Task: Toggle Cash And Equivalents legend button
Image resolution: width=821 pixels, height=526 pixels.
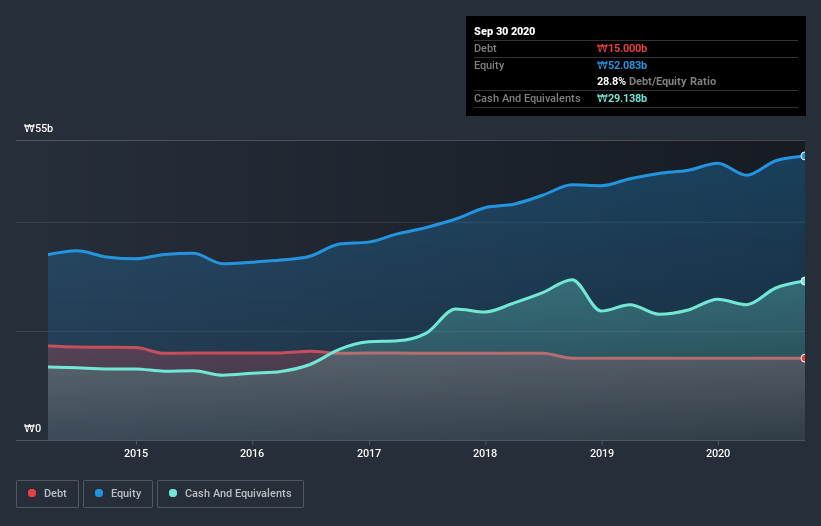Action: [x=230, y=494]
